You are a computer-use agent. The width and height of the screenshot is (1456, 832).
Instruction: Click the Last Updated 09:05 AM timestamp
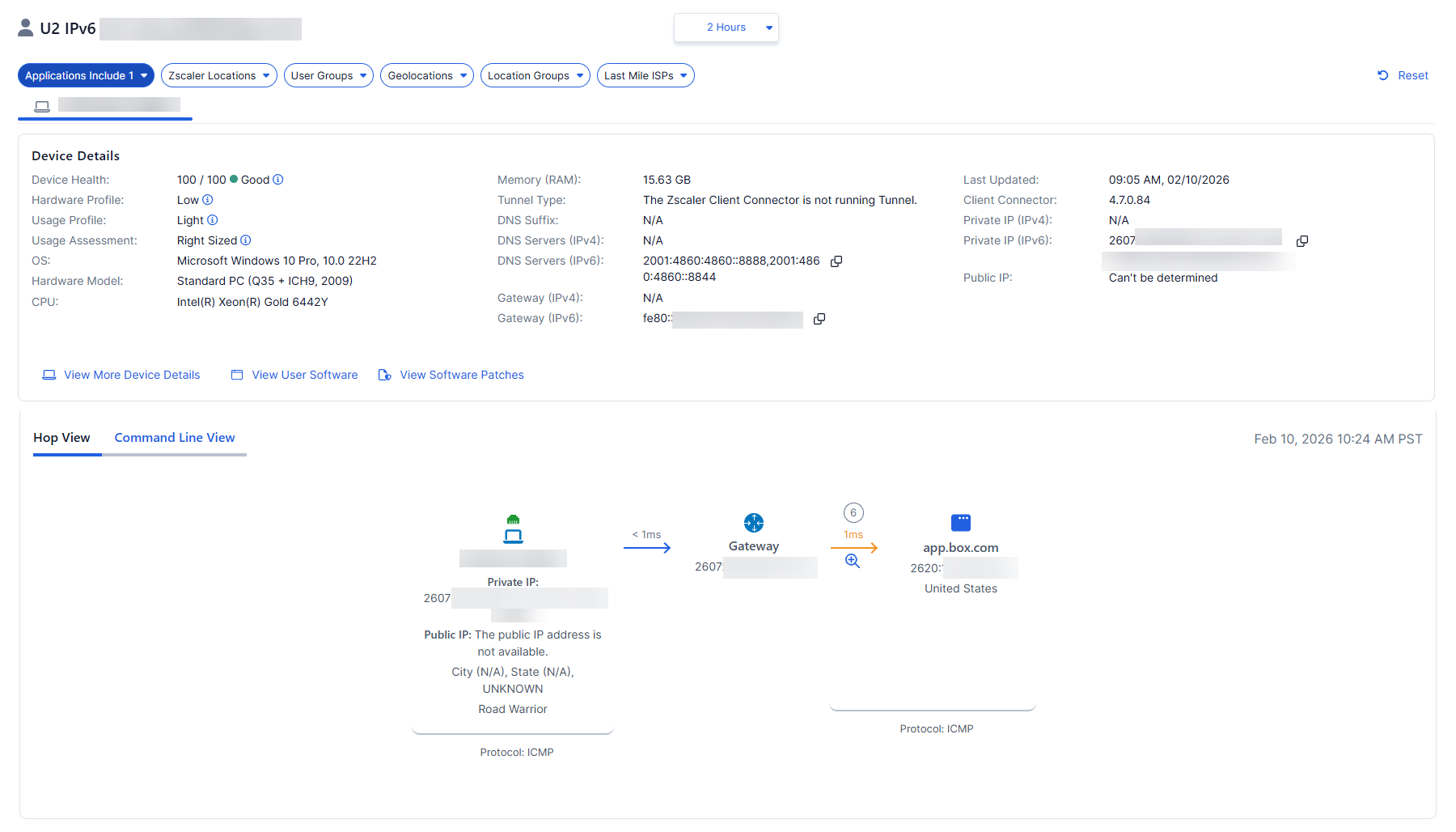(1169, 180)
